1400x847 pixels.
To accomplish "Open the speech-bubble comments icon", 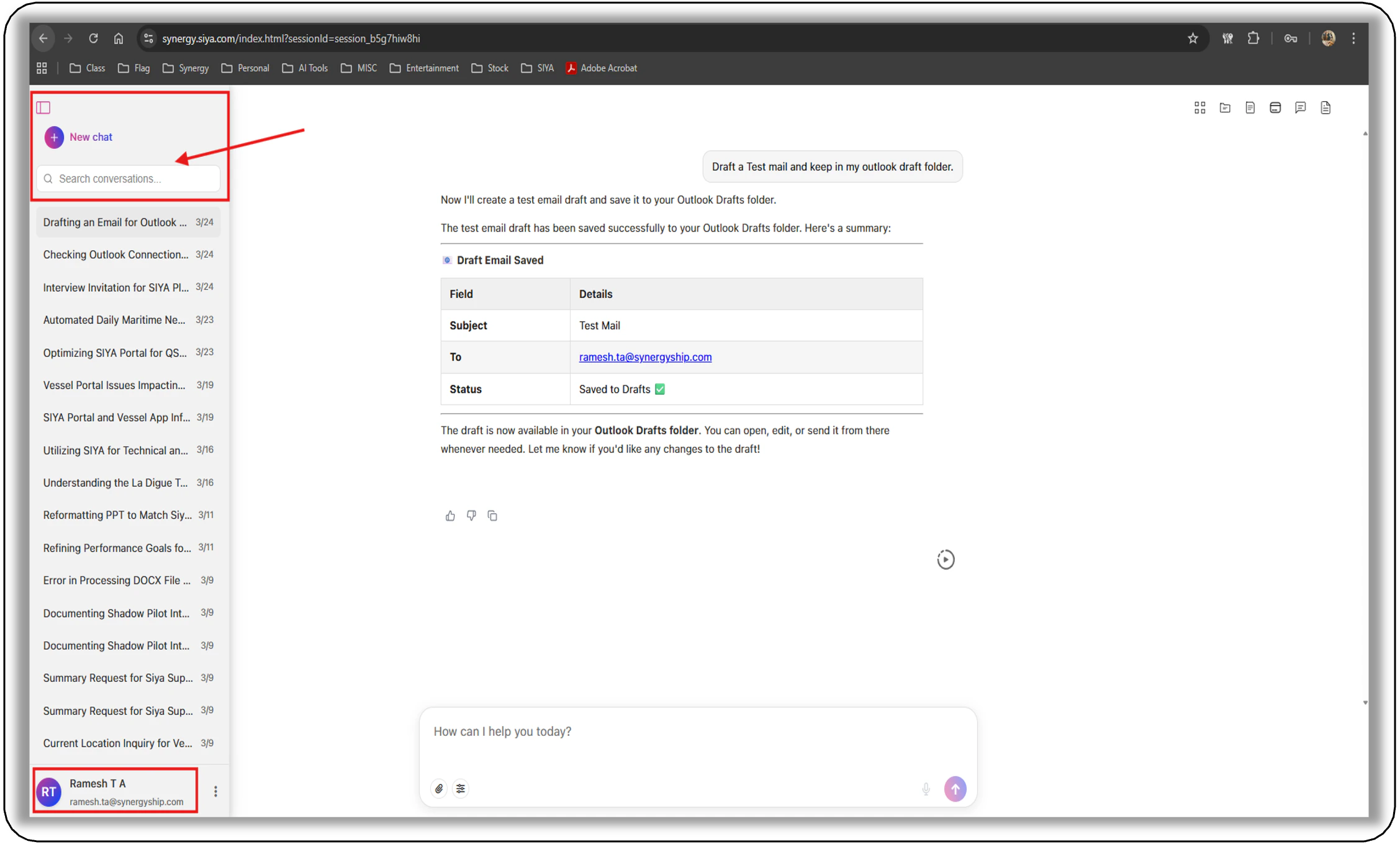I will (x=1300, y=108).
